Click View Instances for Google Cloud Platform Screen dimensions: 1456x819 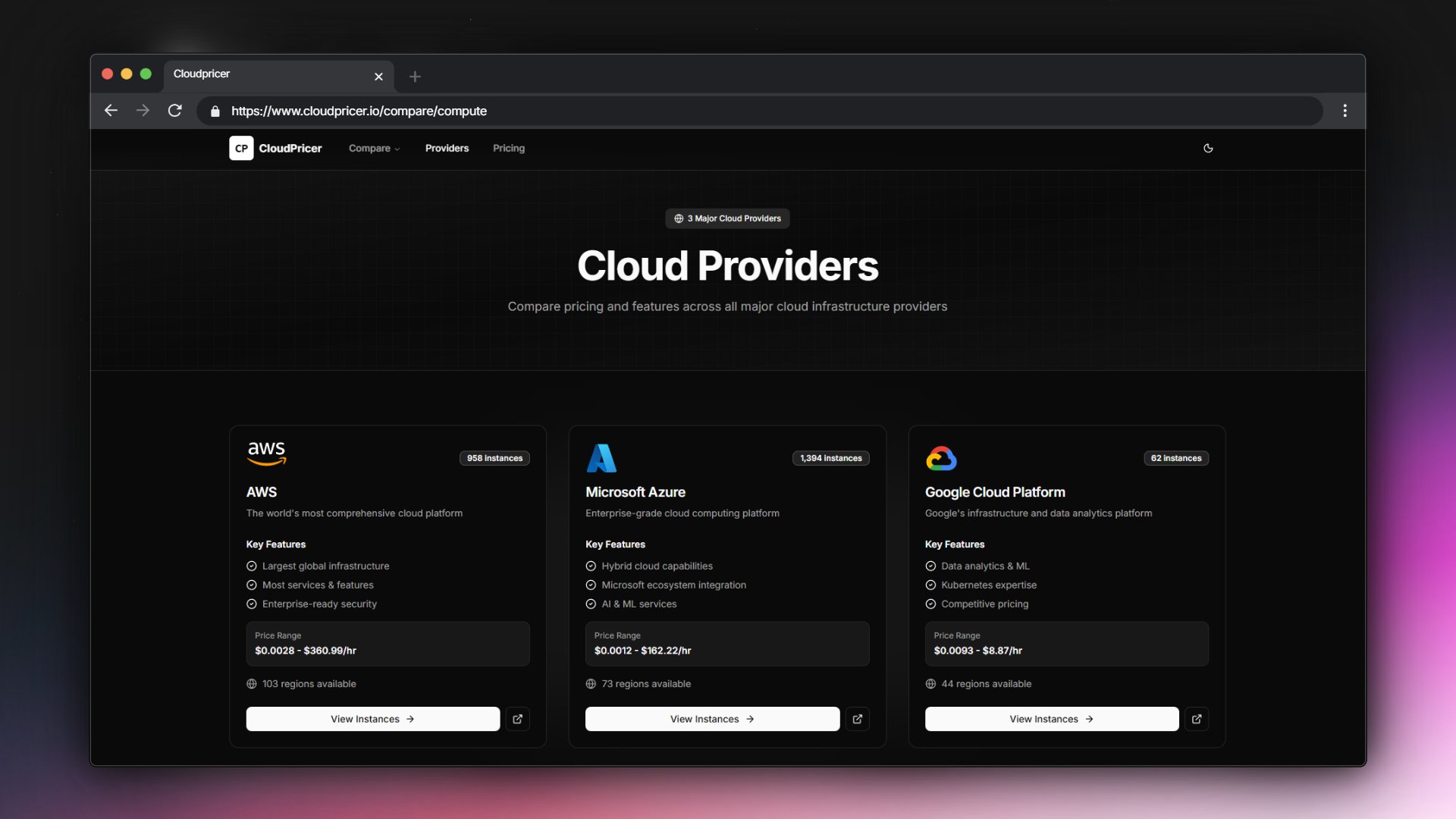tap(1051, 719)
